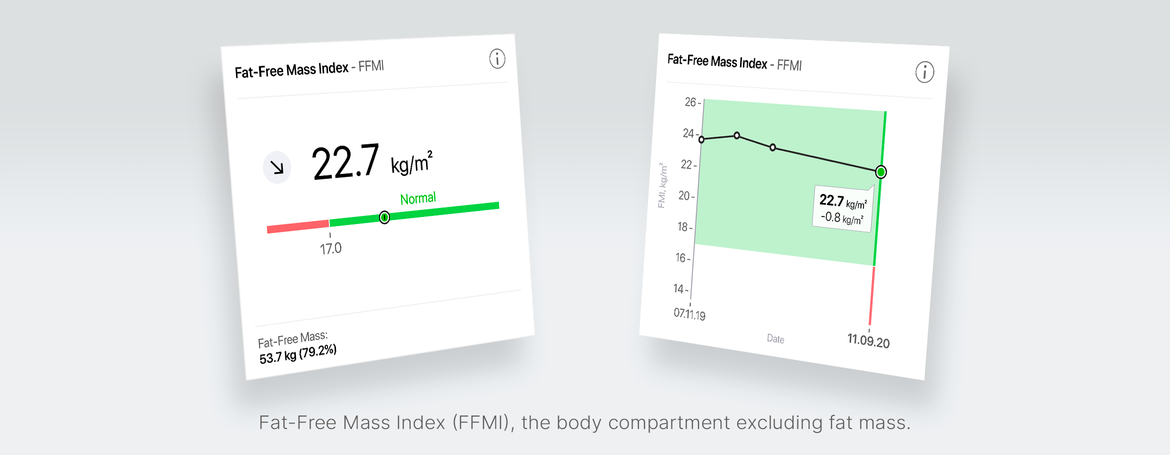Select the second chart data point near 24
The width and height of the screenshot is (1170, 455).
click(x=737, y=136)
